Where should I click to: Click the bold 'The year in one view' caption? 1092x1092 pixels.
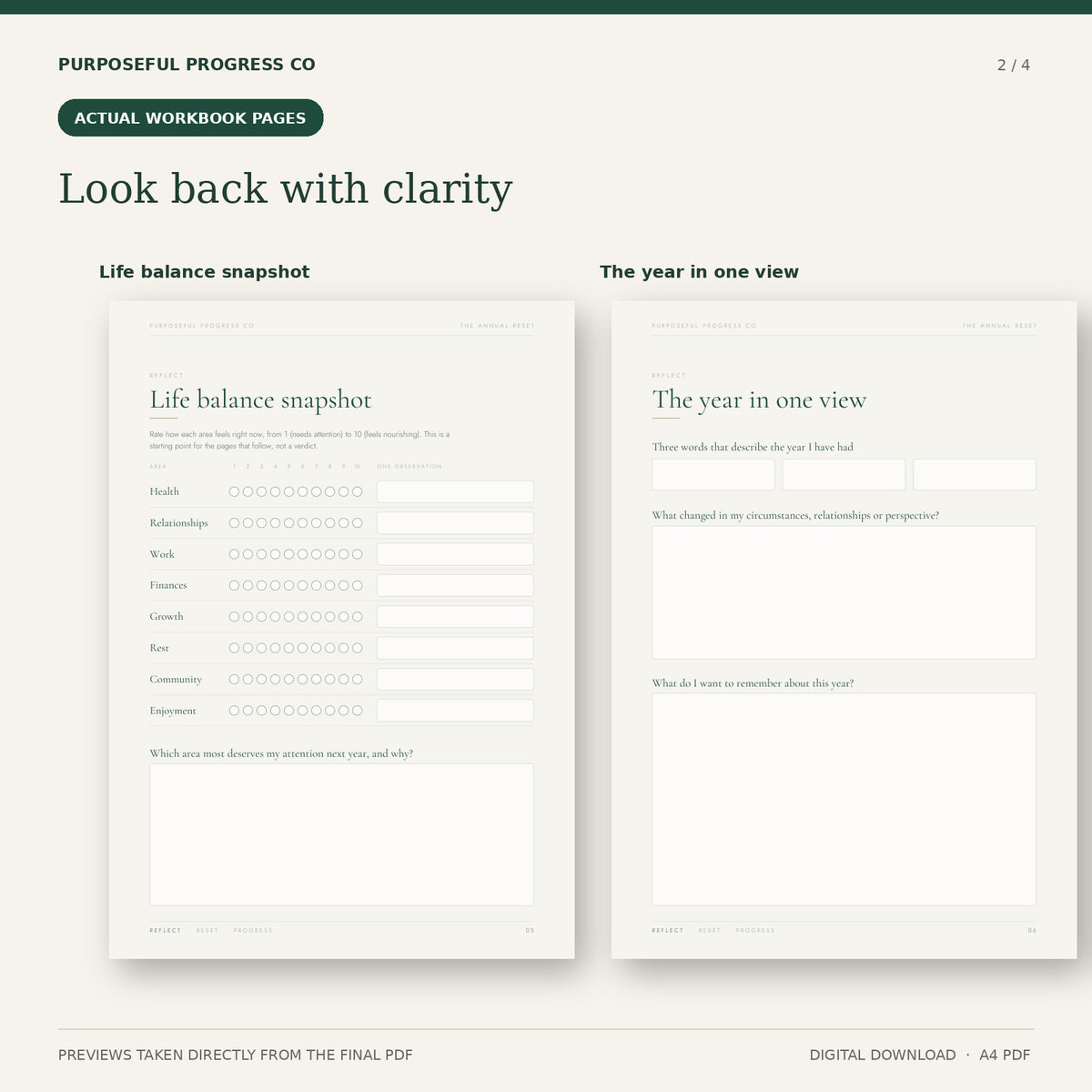699,272
